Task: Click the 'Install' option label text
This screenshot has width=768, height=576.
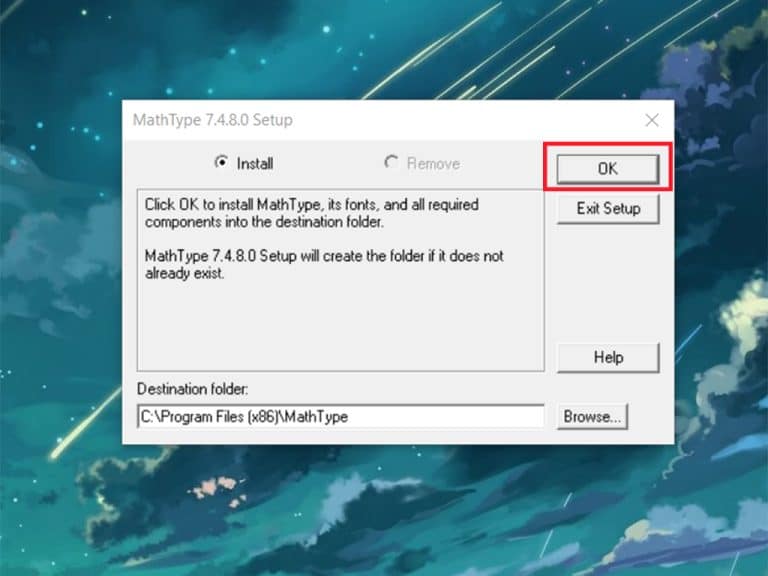Action: pos(255,164)
